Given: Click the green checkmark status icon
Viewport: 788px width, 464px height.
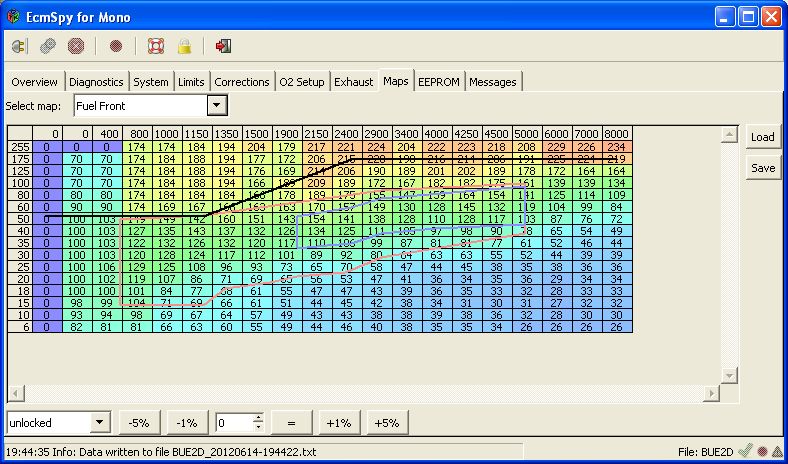Looking at the screenshot, I should [x=744, y=453].
